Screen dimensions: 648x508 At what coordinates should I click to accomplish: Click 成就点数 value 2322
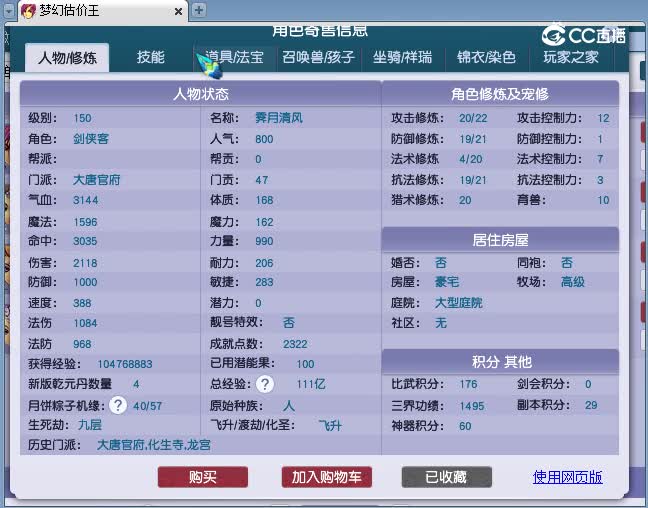[295, 344]
